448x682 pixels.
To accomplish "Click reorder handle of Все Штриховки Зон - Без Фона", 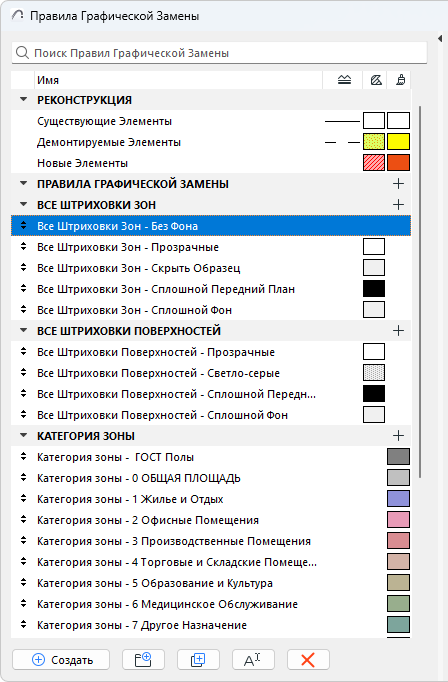I will (23, 225).
